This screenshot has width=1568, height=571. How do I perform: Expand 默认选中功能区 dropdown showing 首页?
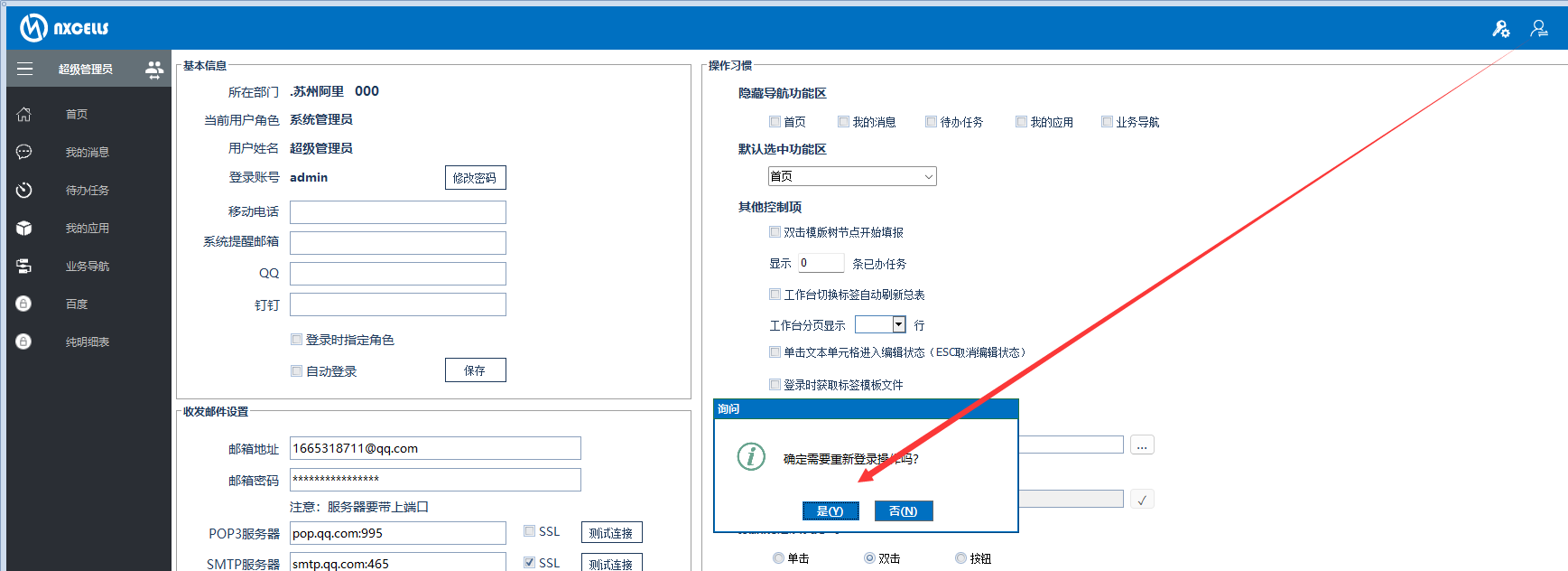(851, 176)
